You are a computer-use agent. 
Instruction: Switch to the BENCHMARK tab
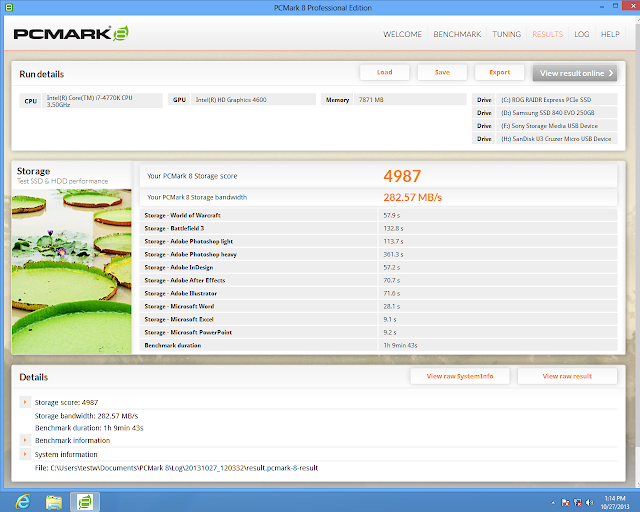(x=457, y=34)
